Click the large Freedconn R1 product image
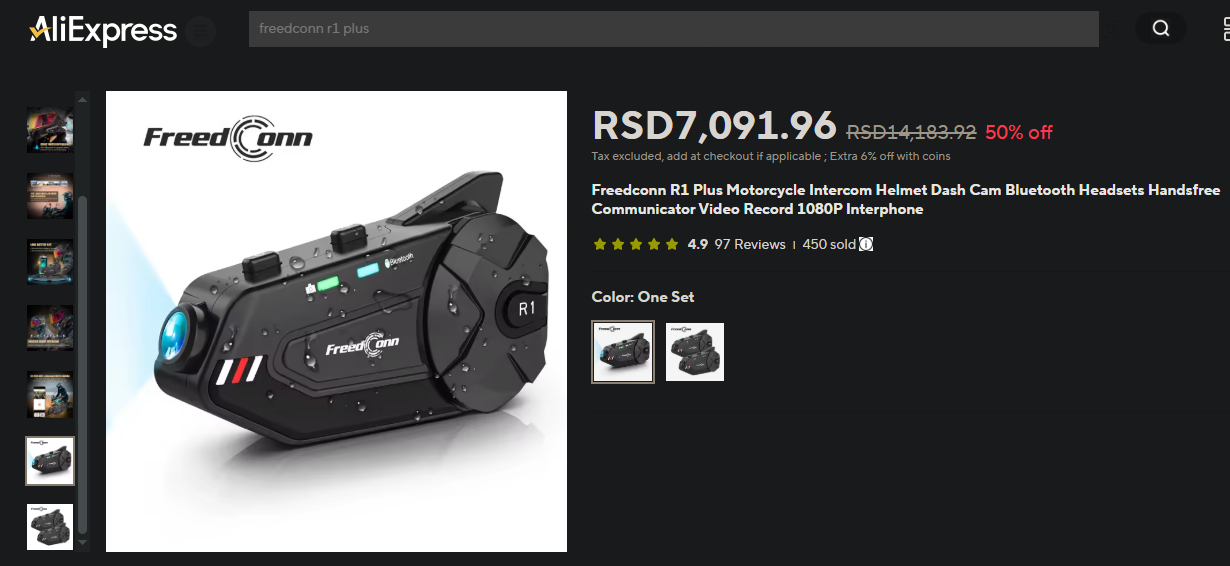1230x566 pixels. [337, 322]
